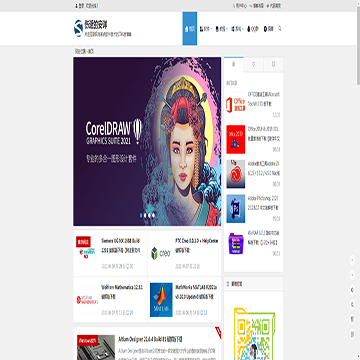The width and height of the screenshot is (360, 360).
Task: Select the blue Home tab in the navigation
Action: [x=190, y=29]
